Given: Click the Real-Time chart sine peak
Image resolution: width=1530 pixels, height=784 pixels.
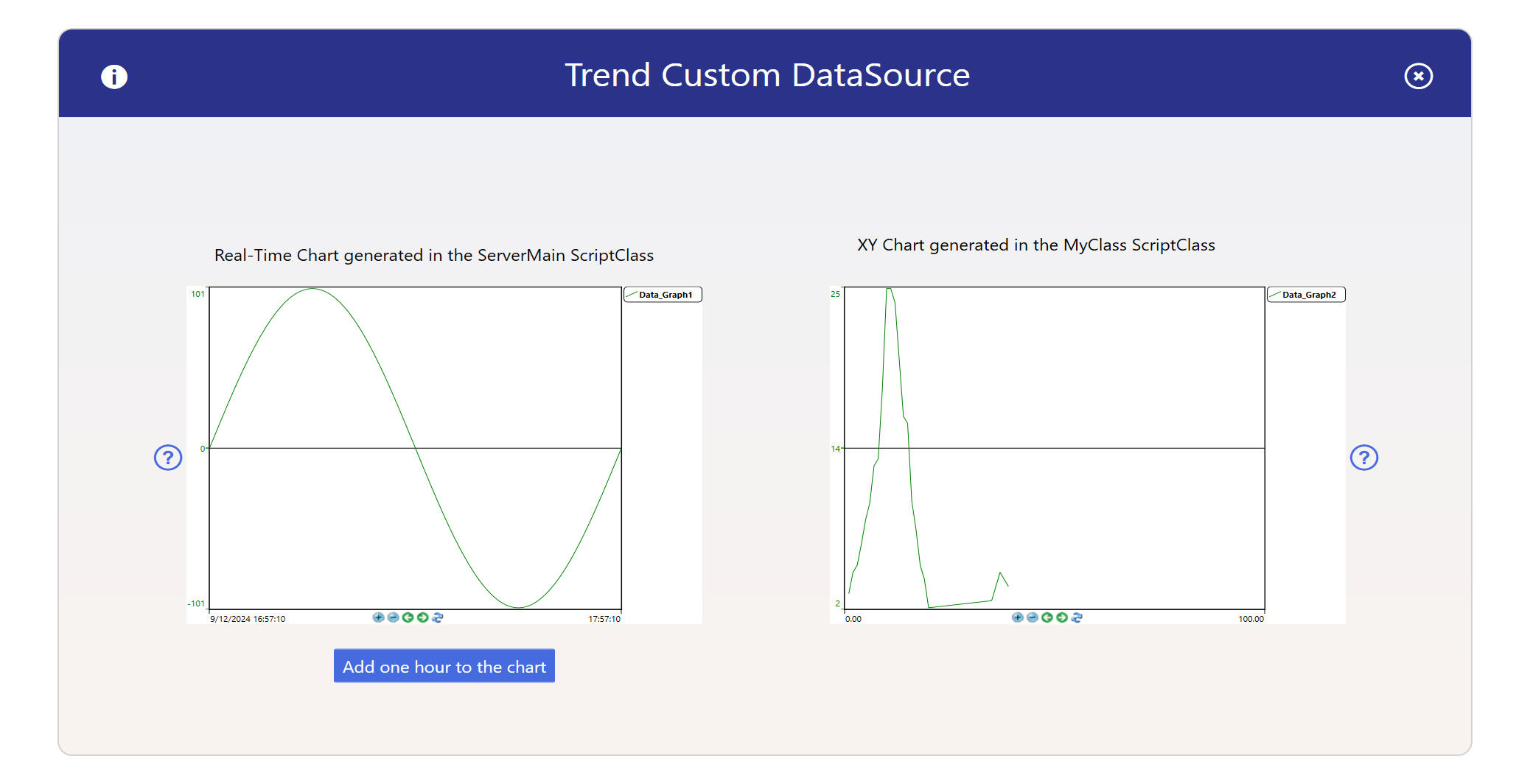Looking at the screenshot, I should click(313, 289).
